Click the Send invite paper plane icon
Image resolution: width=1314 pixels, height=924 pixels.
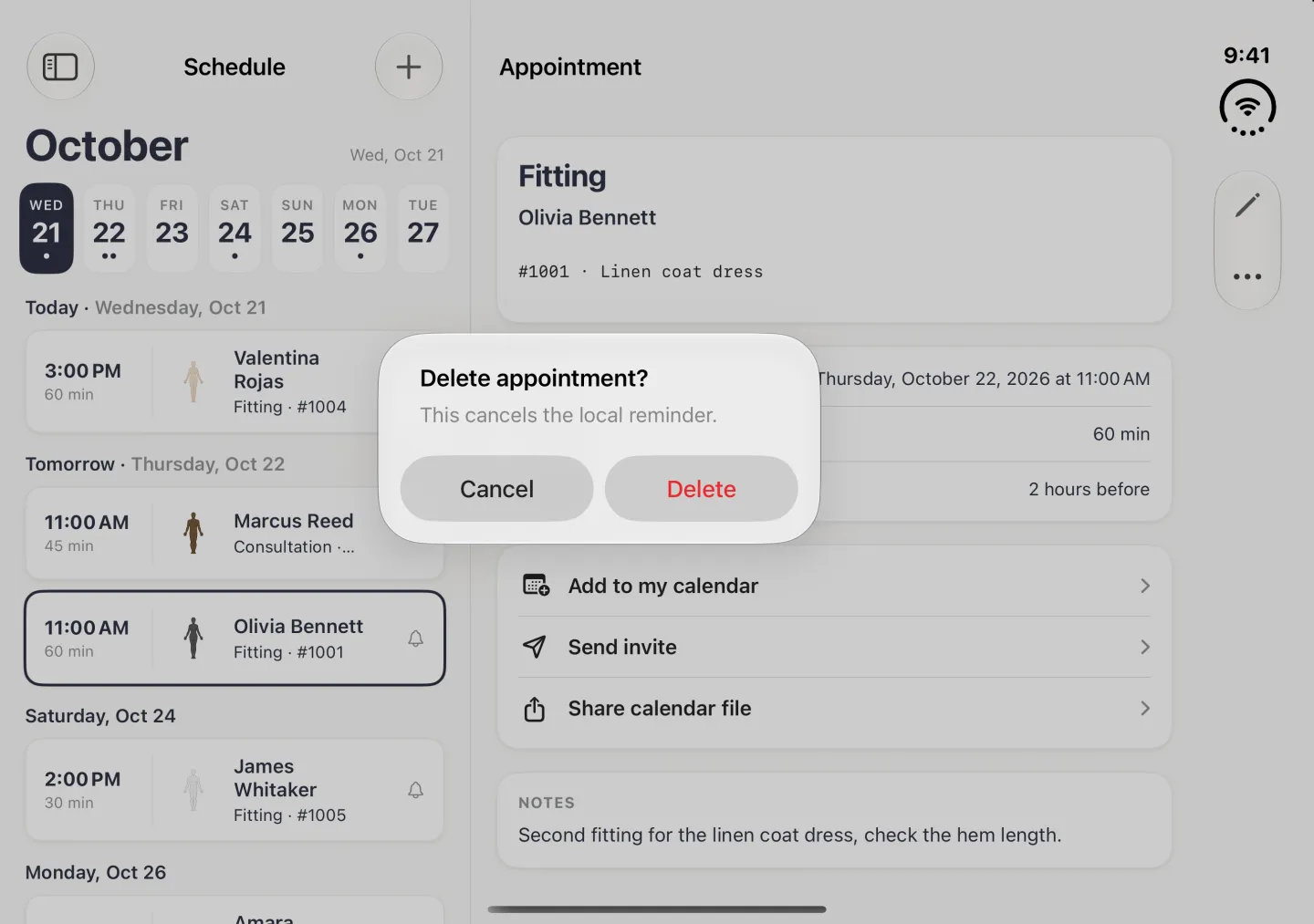535,647
